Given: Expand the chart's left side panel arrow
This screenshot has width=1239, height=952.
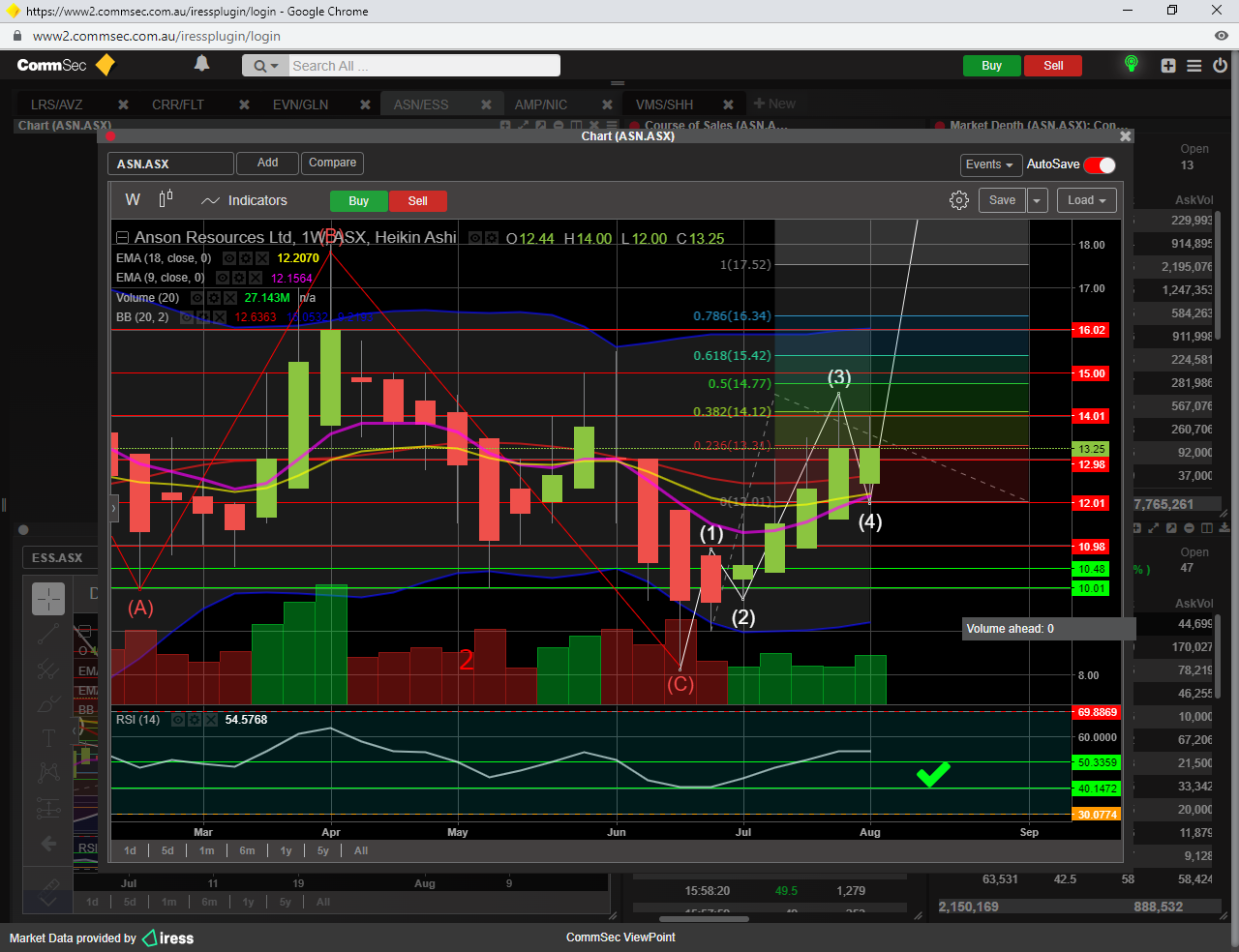Looking at the screenshot, I should (113, 507).
